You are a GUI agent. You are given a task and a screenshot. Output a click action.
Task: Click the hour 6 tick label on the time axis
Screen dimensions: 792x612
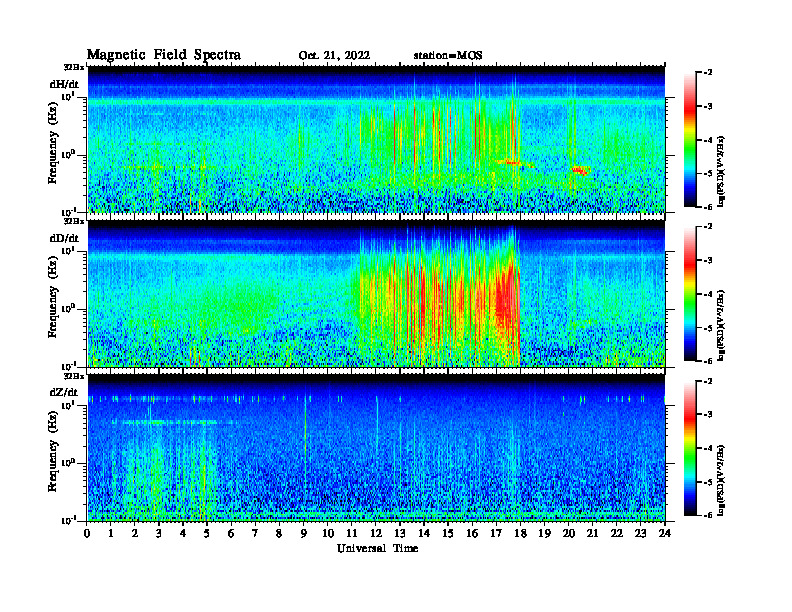231,534
